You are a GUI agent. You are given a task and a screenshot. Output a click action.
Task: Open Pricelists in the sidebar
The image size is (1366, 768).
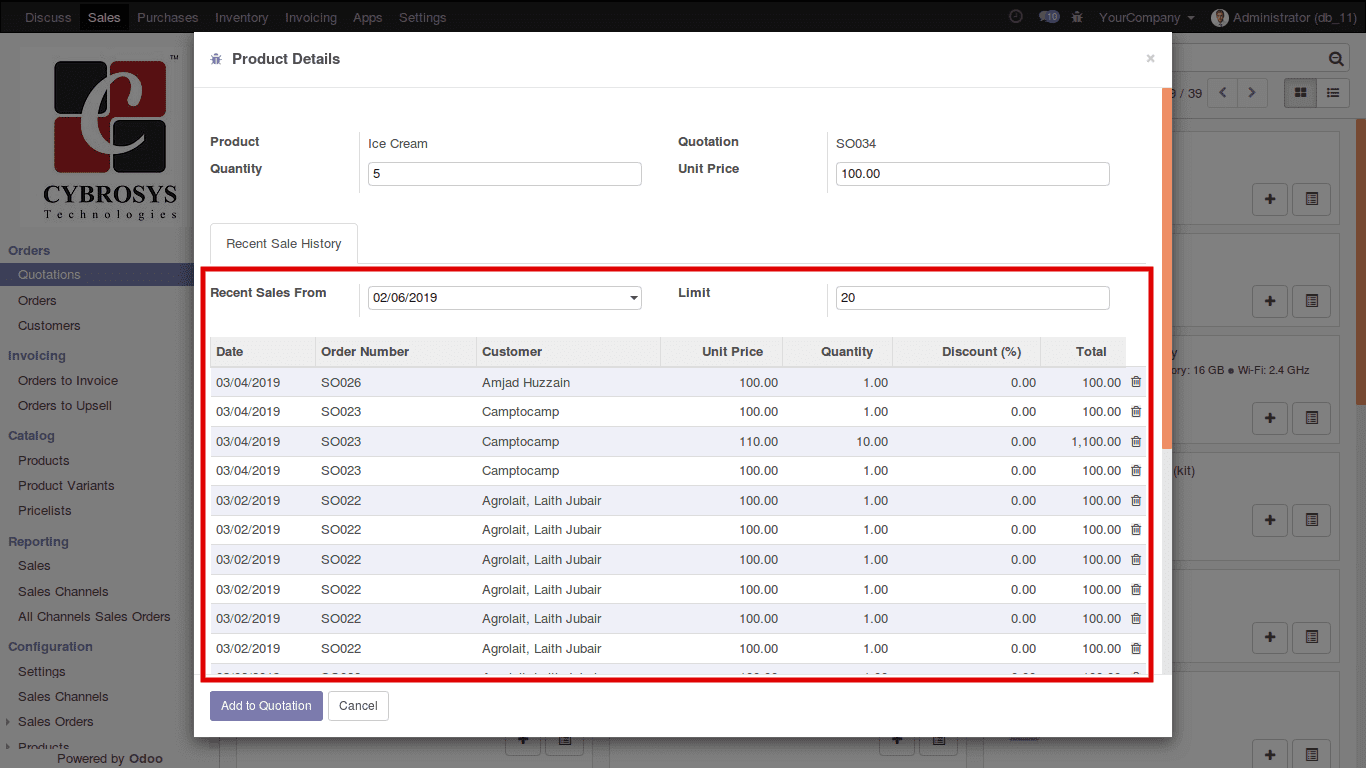[45, 511]
